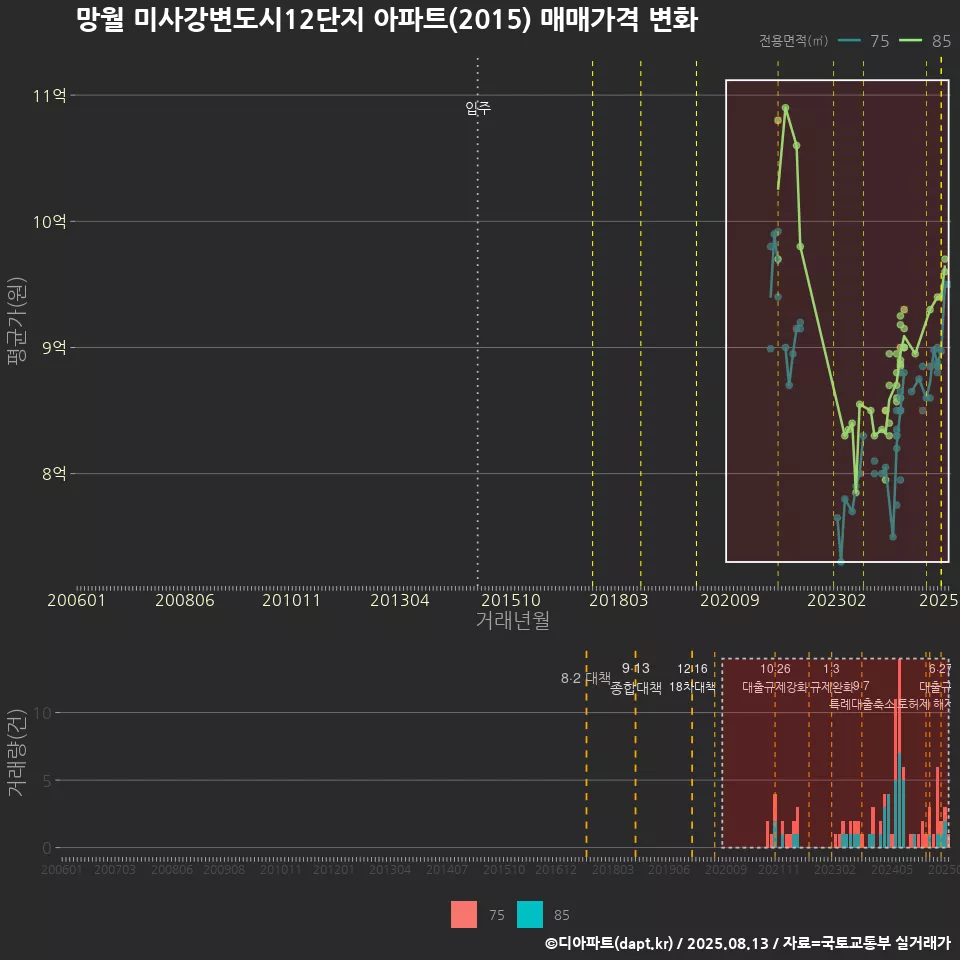Click the copyright text '©디아파트(dapt.kr)' footer
The width and height of the screenshot is (960, 960).
pos(609,943)
